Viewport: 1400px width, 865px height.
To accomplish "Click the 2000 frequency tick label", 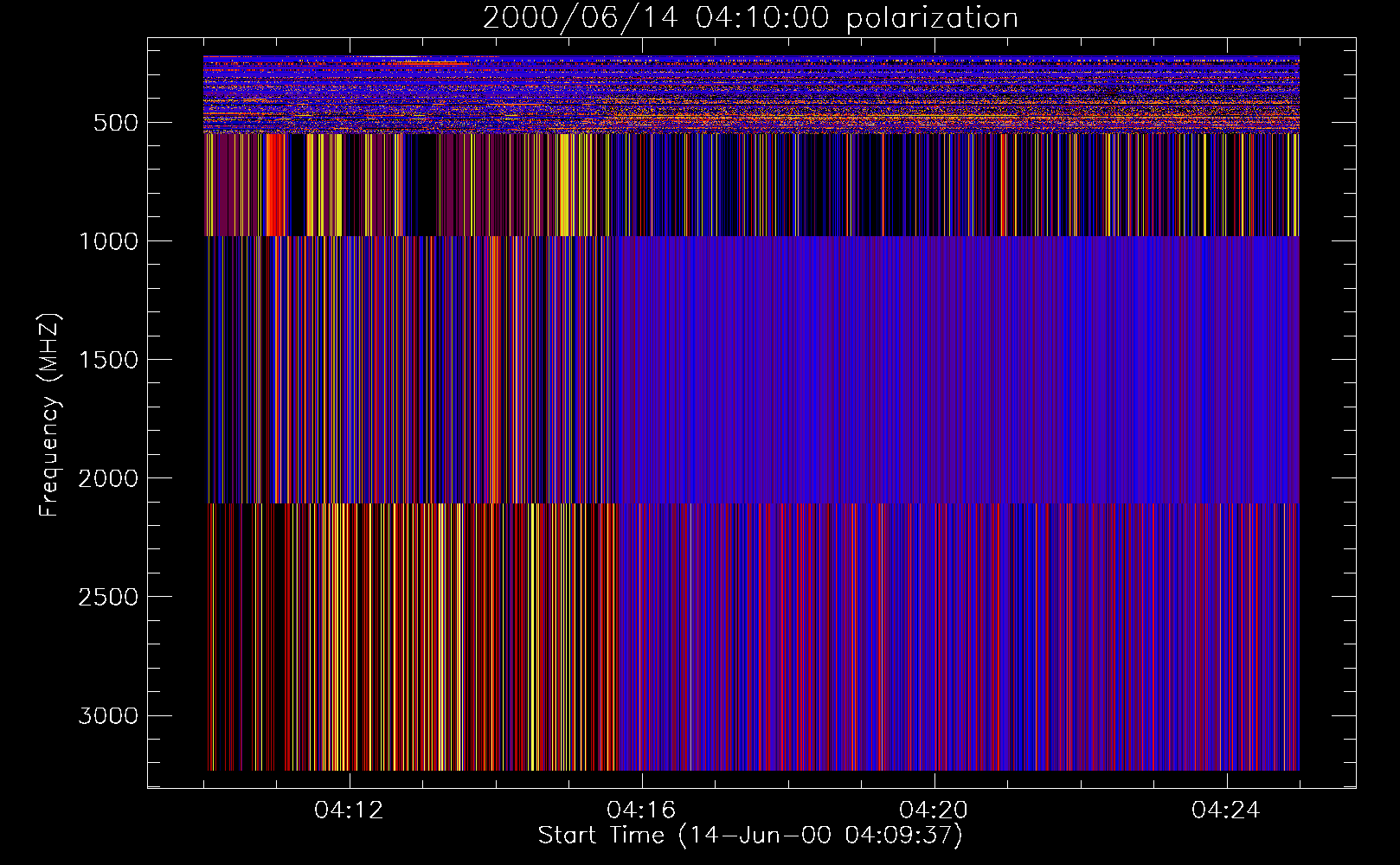I will click(108, 478).
